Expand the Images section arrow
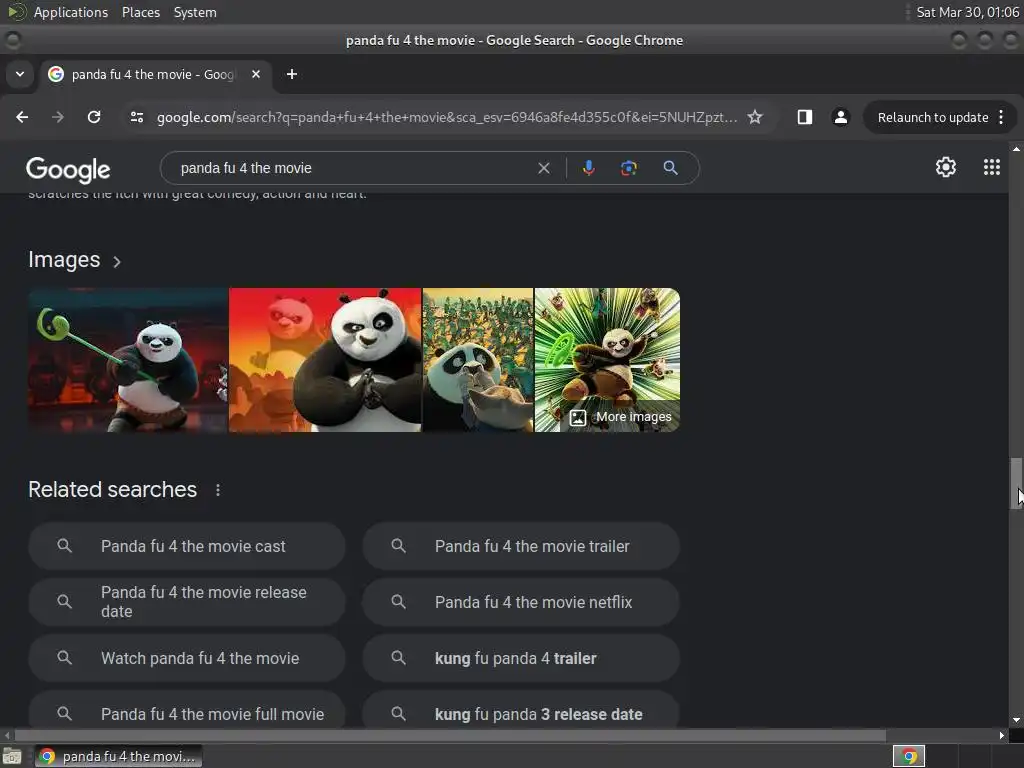 pos(117,262)
